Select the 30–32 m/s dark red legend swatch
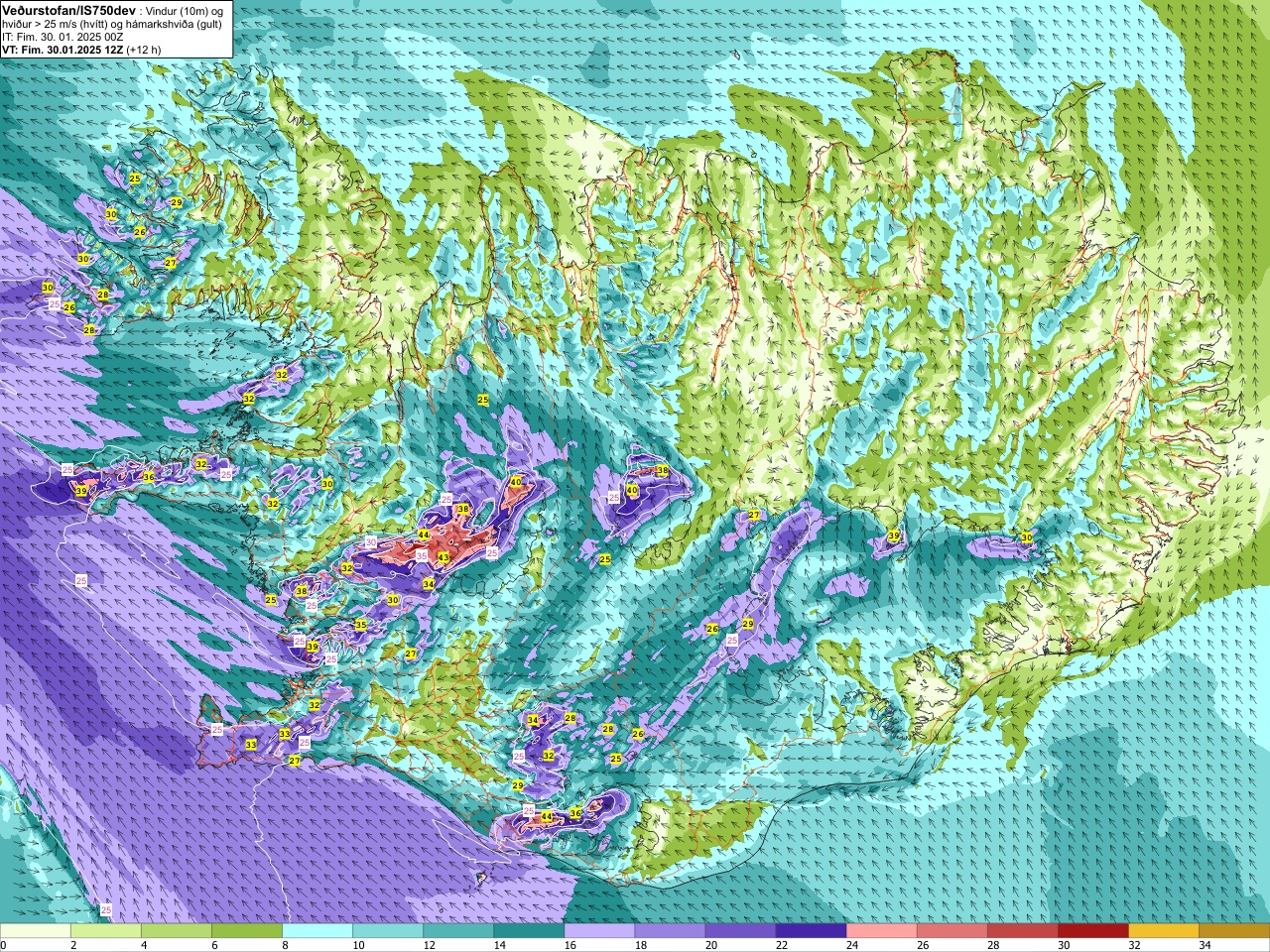This screenshot has height=952, width=1270. coord(1092,931)
